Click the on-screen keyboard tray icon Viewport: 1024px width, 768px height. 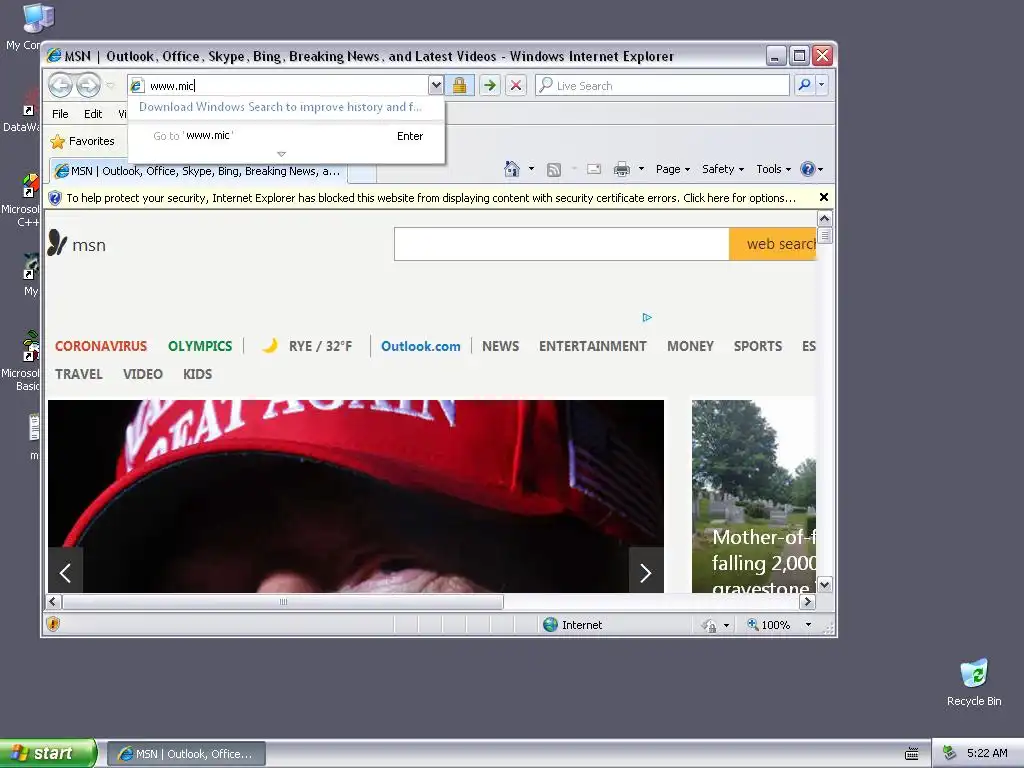point(912,754)
